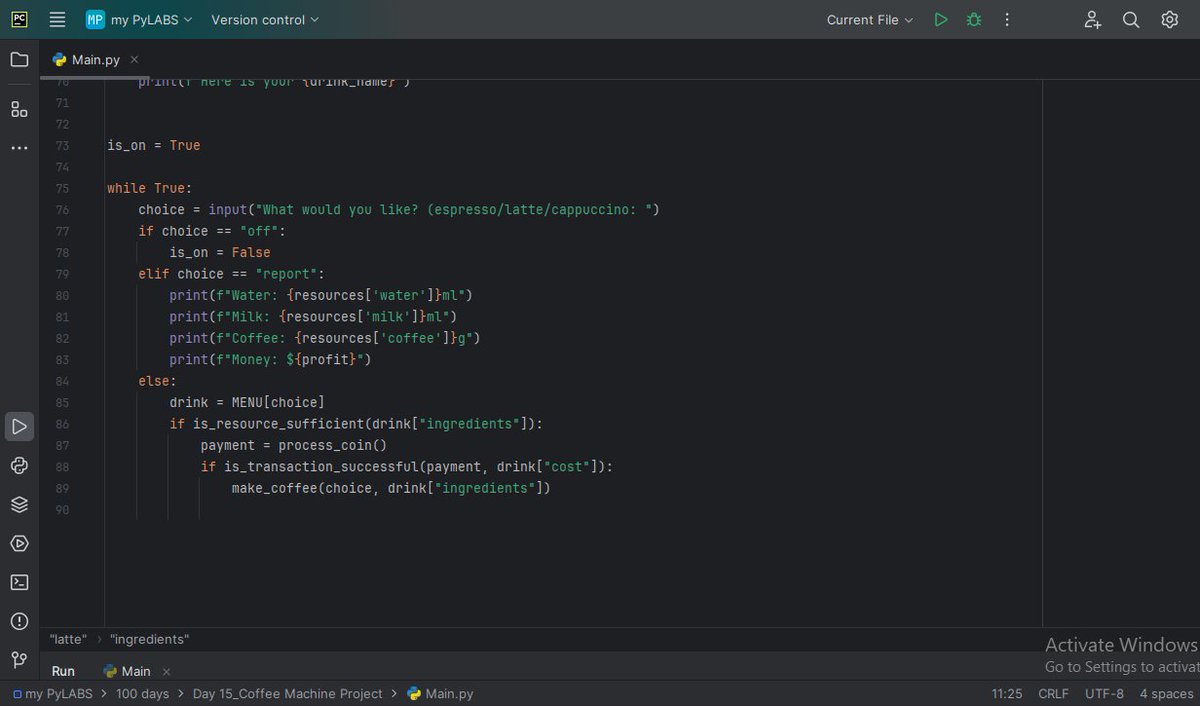Click the input prompt string on line 76
1200x706 pixels.
pos(454,210)
